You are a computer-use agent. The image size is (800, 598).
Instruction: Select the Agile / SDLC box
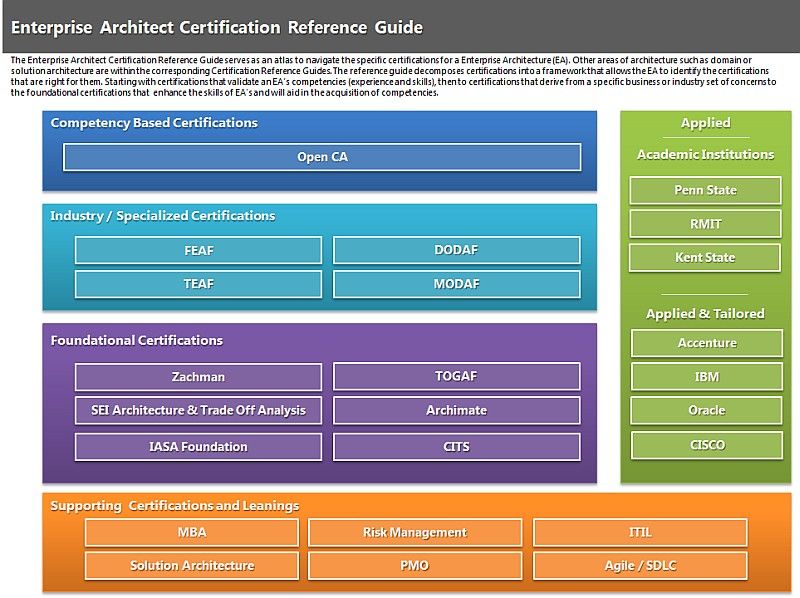[640, 566]
